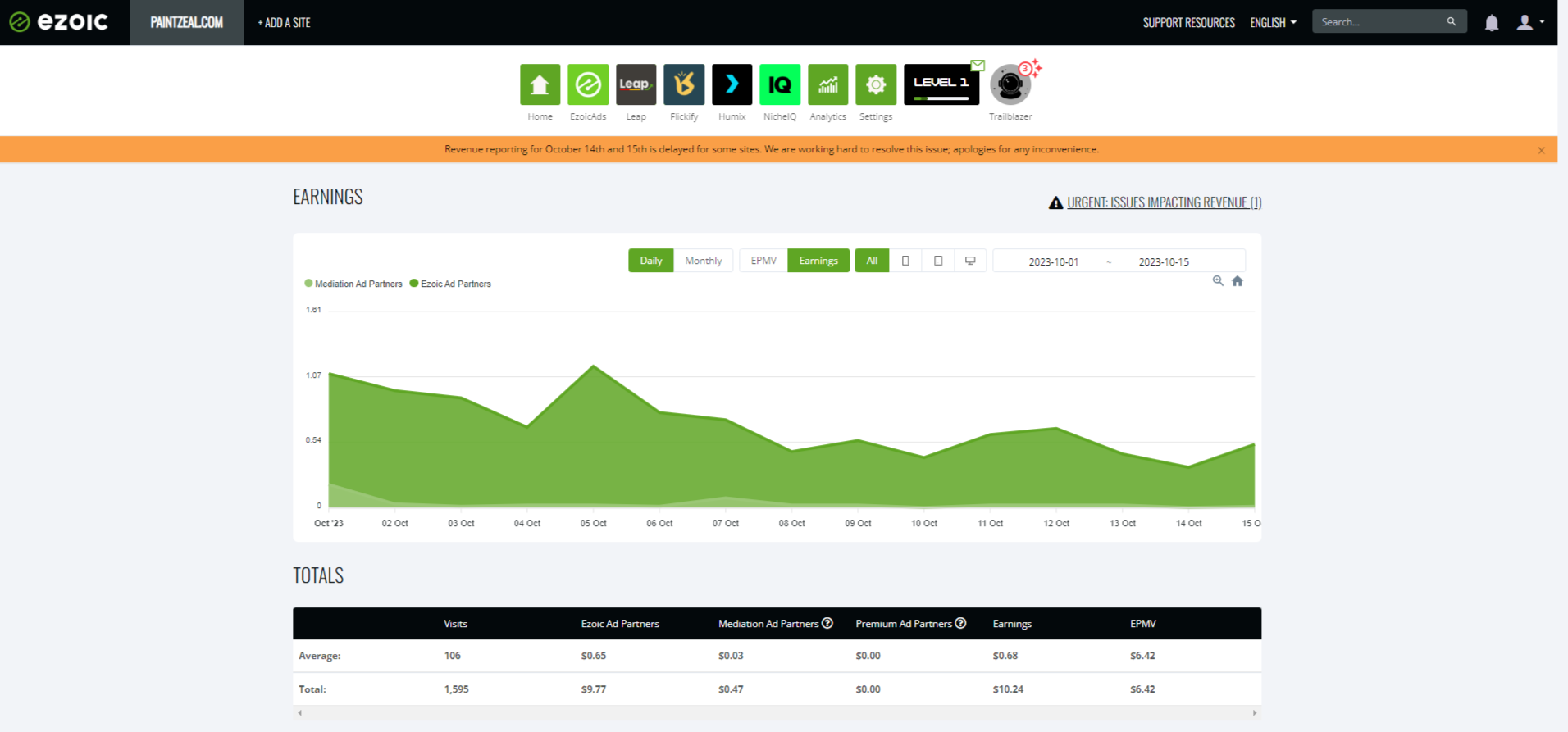The width and height of the screenshot is (1568, 732).
Task: Click total visits value 1,595
Action: (x=457, y=689)
